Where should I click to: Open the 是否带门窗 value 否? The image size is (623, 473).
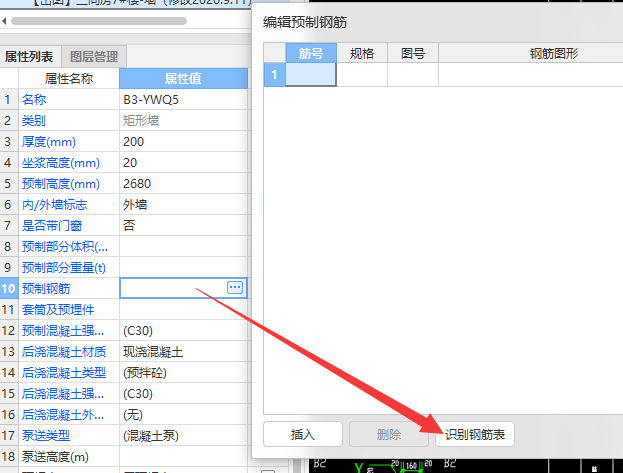(182, 225)
